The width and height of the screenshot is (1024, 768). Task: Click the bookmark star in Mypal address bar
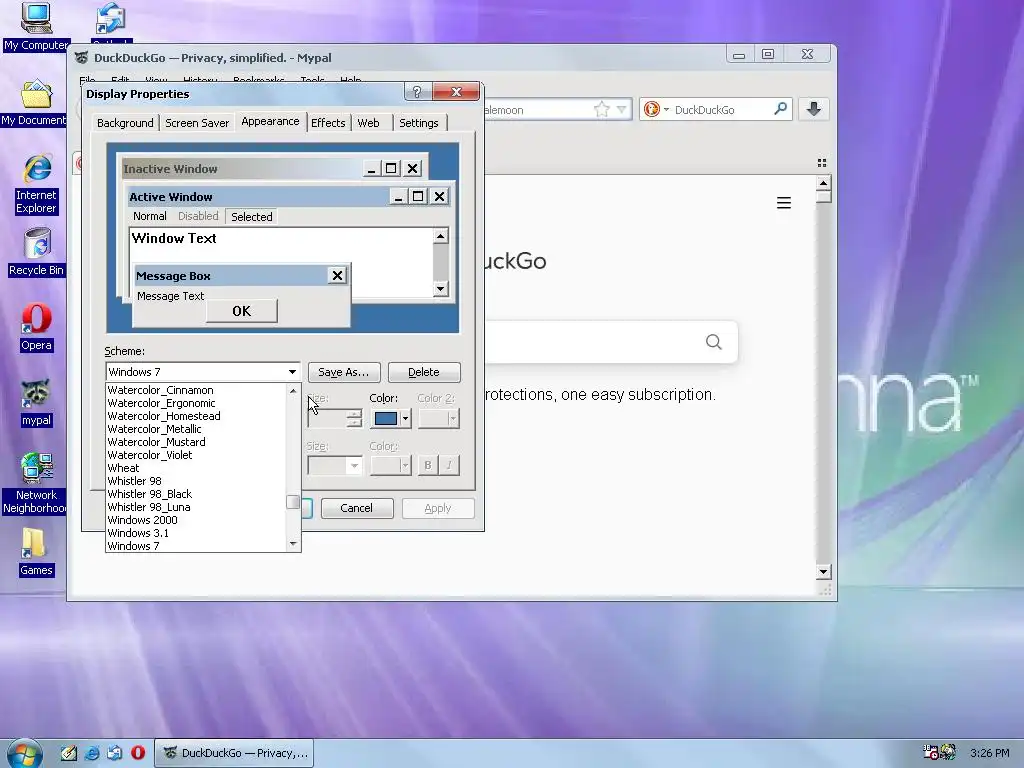coord(601,109)
